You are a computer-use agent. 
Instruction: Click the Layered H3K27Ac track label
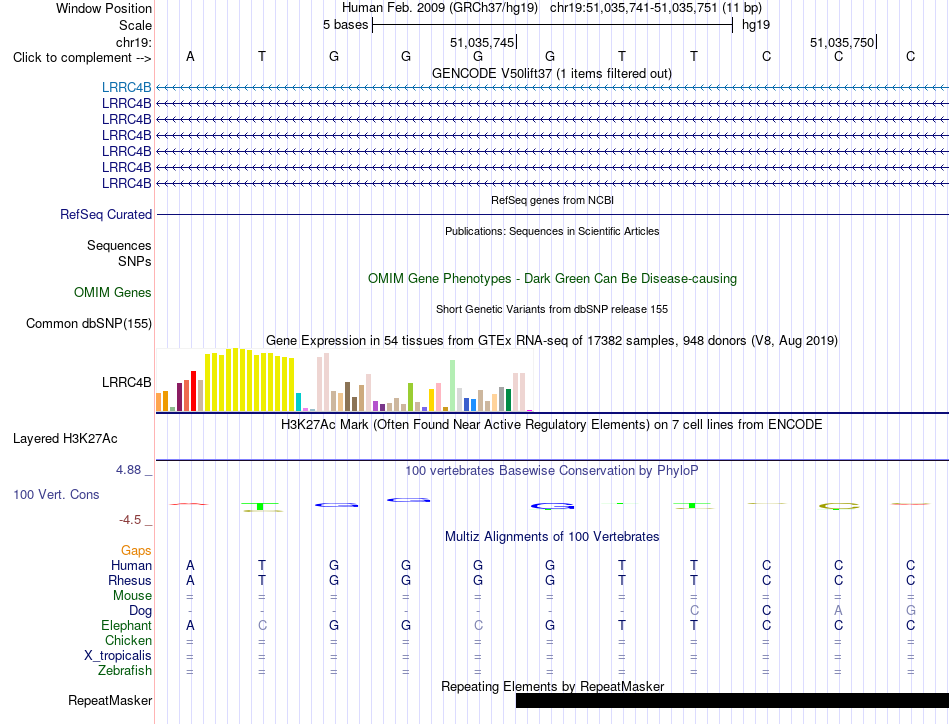click(65, 439)
